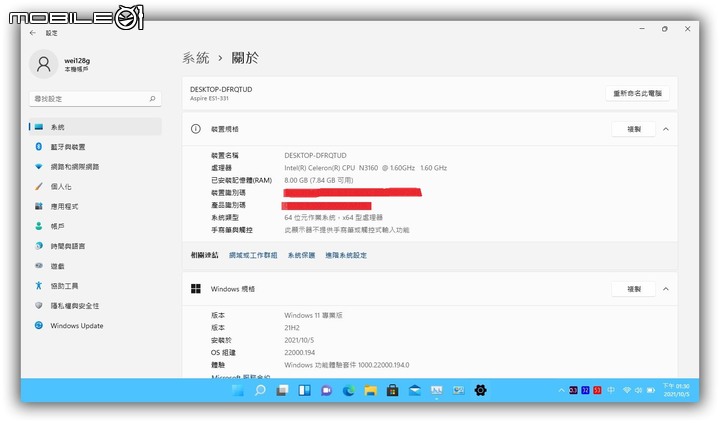
Task: Open the Wi-Fi network tray icon
Action: pyautogui.click(x=627, y=390)
